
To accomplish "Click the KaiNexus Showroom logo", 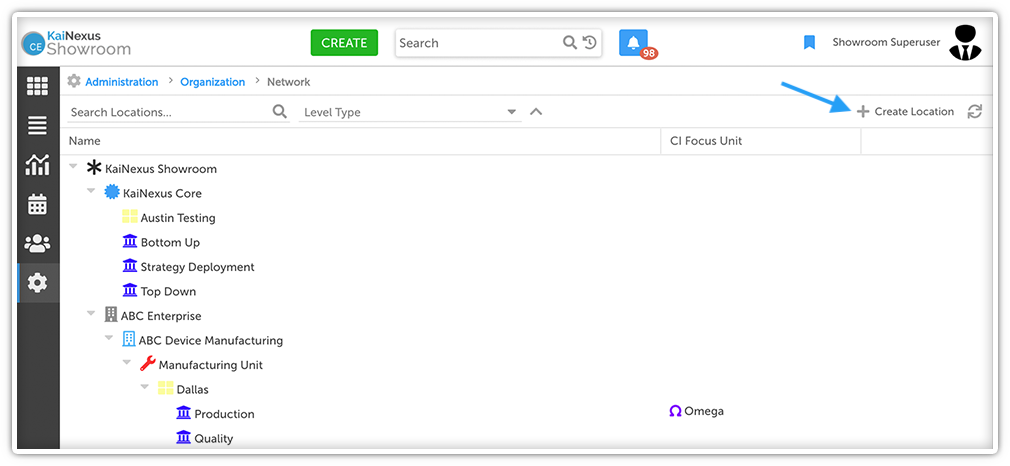I will click(x=75, y=43).
